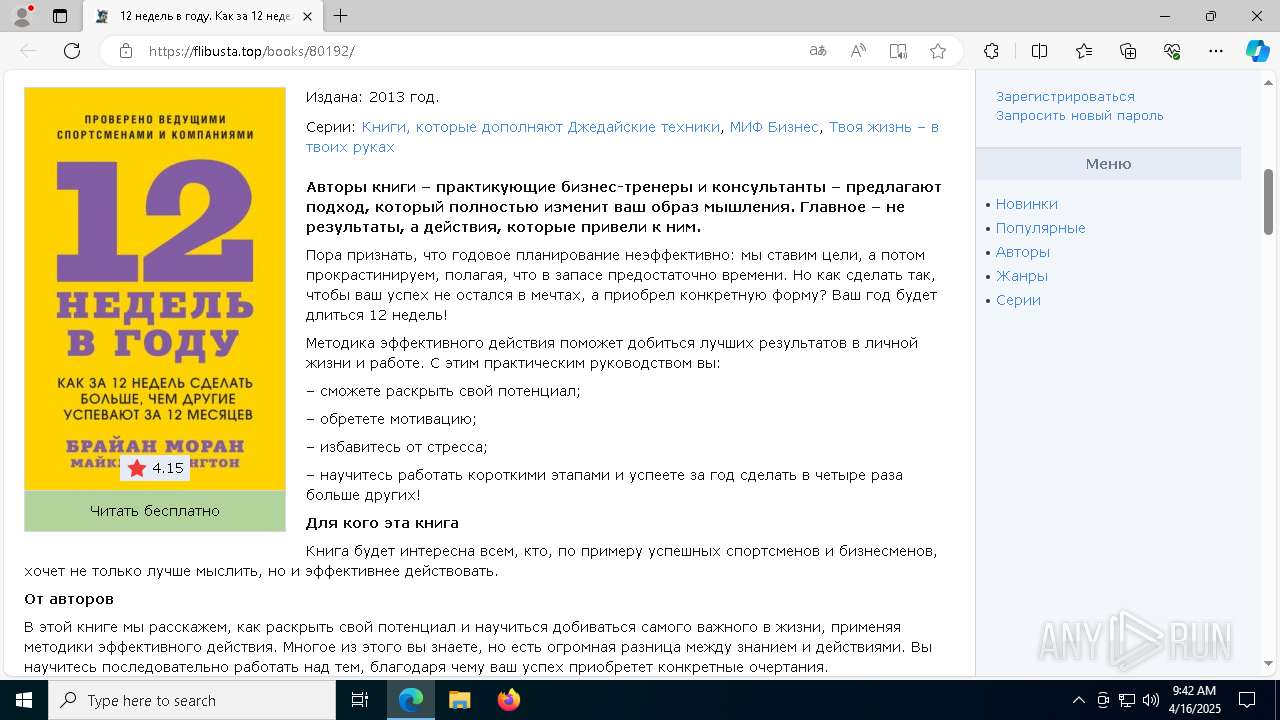Open the tab actions menu icon
This screenshot has height=720, width=1280.
point(60,16)
